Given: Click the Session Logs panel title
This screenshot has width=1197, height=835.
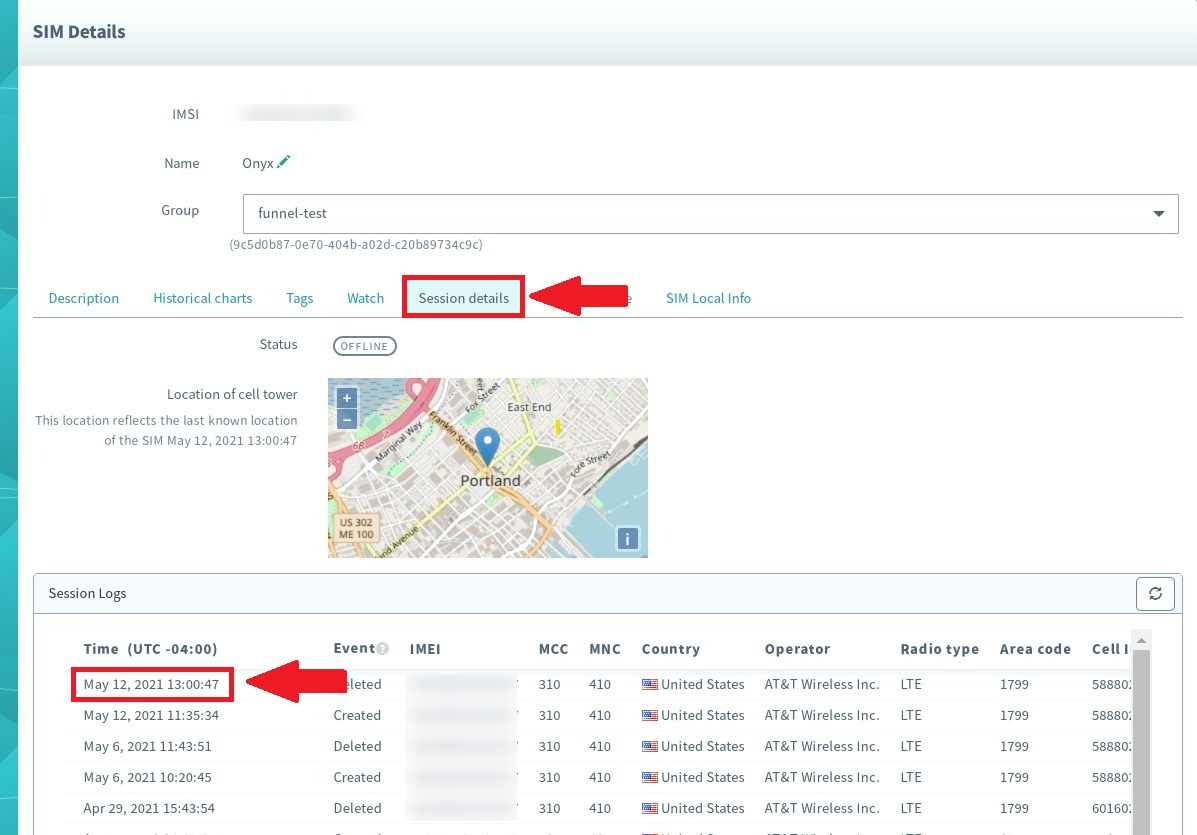Looking at the screenshot, I should pyautogui.click(x=87, y=594).
